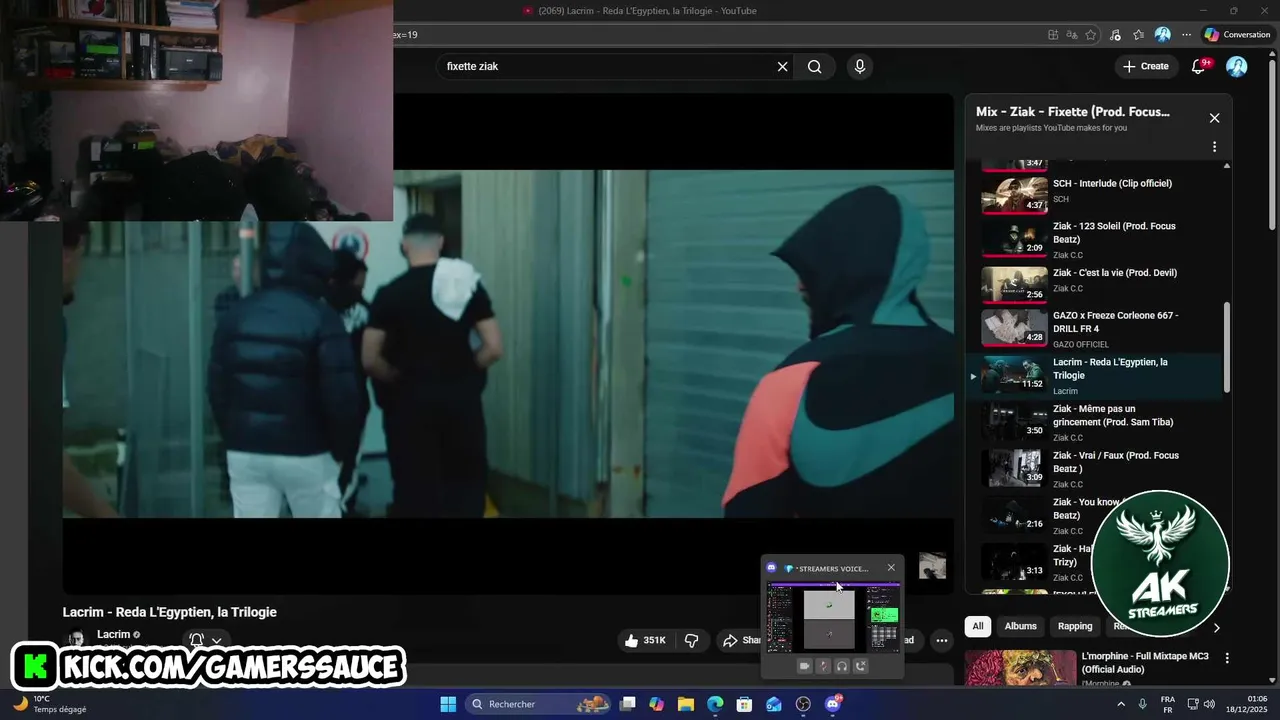Play Ziak - C'est la vie playlist item

pyautogui.click(x=1095, y=285)
